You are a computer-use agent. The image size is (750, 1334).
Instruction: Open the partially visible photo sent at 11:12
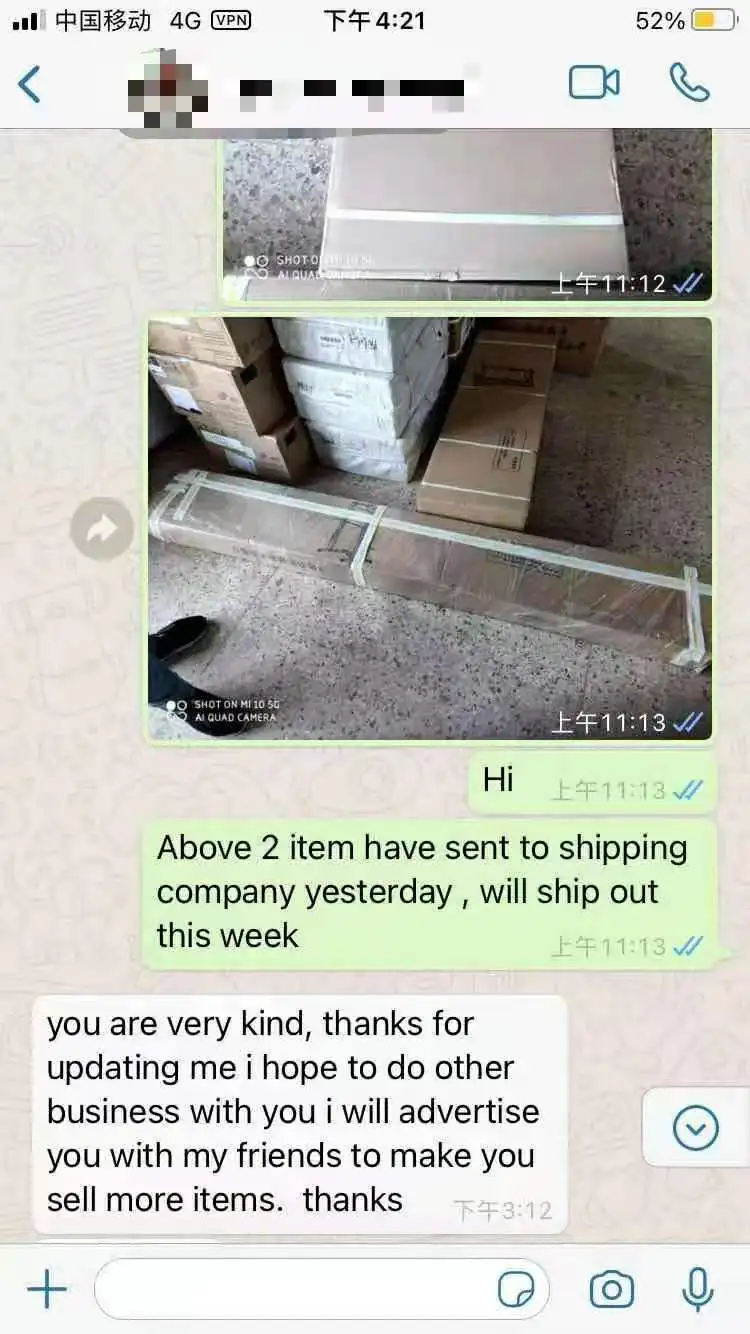click(x=467, y=215)
